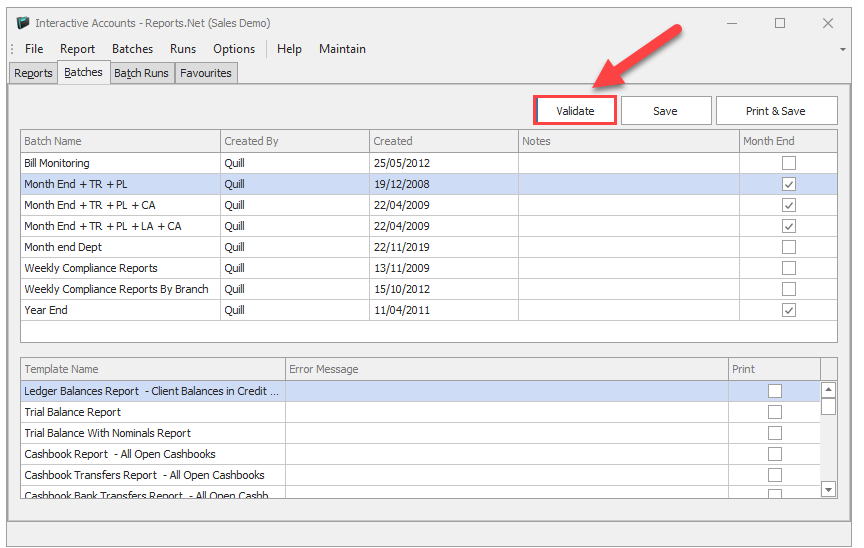Select the Month end Dept batch

point(429,247)
